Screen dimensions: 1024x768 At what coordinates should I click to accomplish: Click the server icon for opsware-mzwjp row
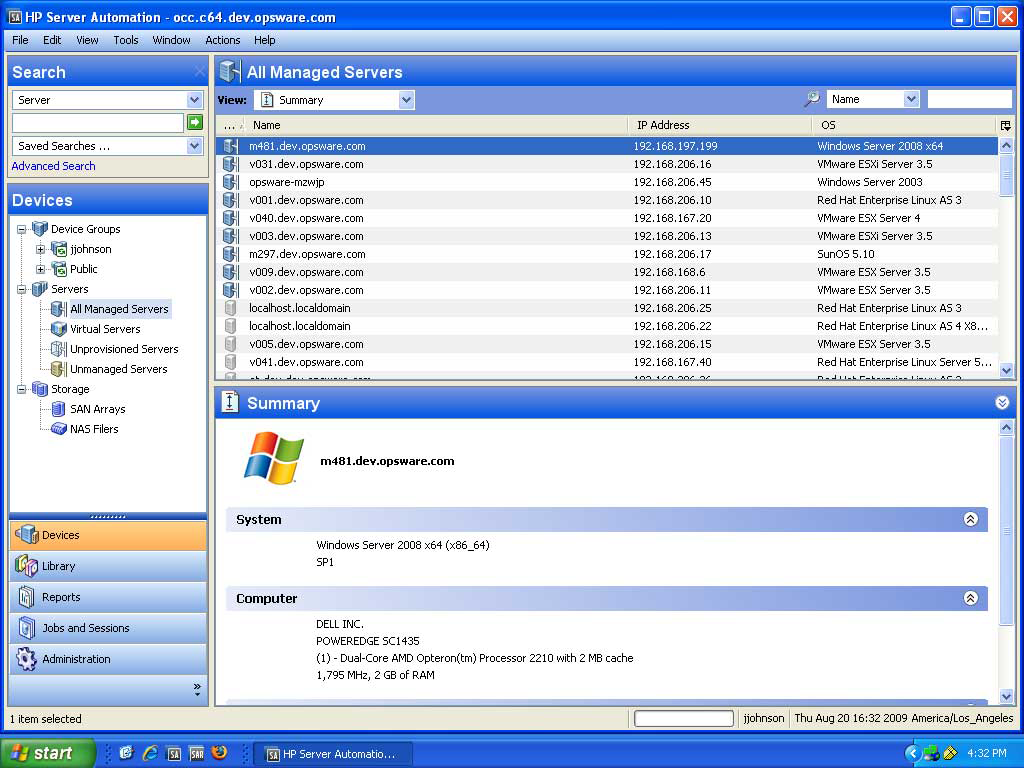231,182
